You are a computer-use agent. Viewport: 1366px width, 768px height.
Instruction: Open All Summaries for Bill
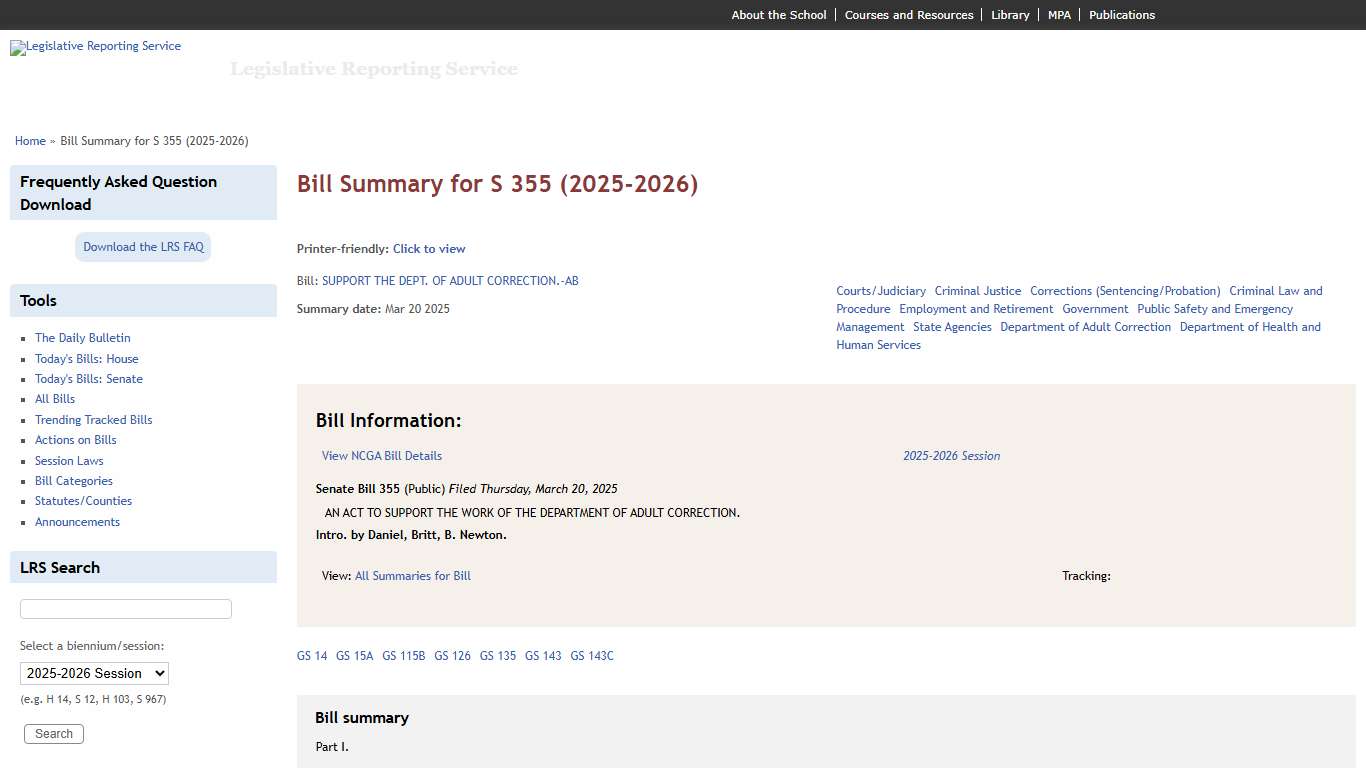(x=412, y=575)
